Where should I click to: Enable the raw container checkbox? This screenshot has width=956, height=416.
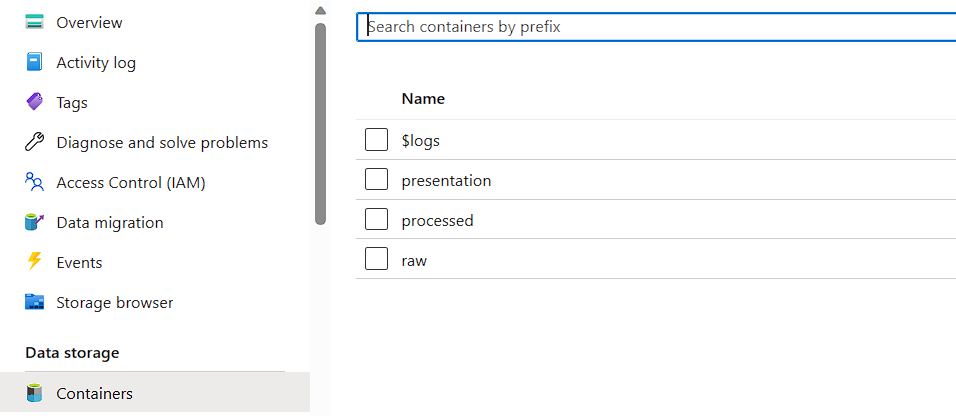[376, 259]
